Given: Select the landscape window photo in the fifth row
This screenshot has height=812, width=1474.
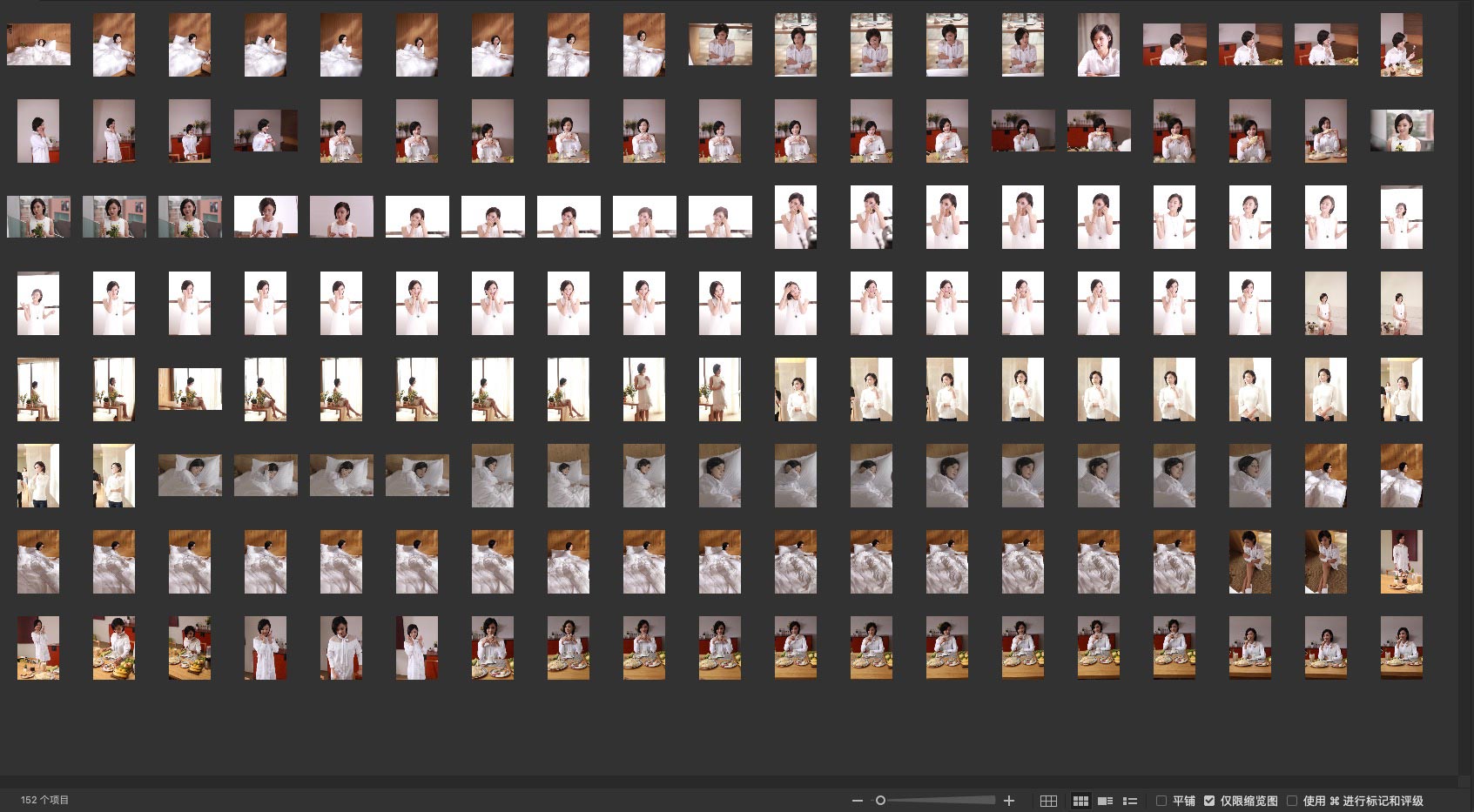Looking at the screenshot, I should 190,389.
